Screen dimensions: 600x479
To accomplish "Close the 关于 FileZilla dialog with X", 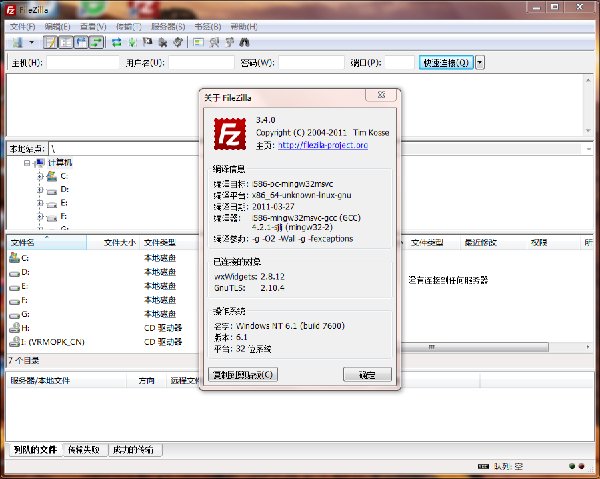I will [x=381, y=95].
